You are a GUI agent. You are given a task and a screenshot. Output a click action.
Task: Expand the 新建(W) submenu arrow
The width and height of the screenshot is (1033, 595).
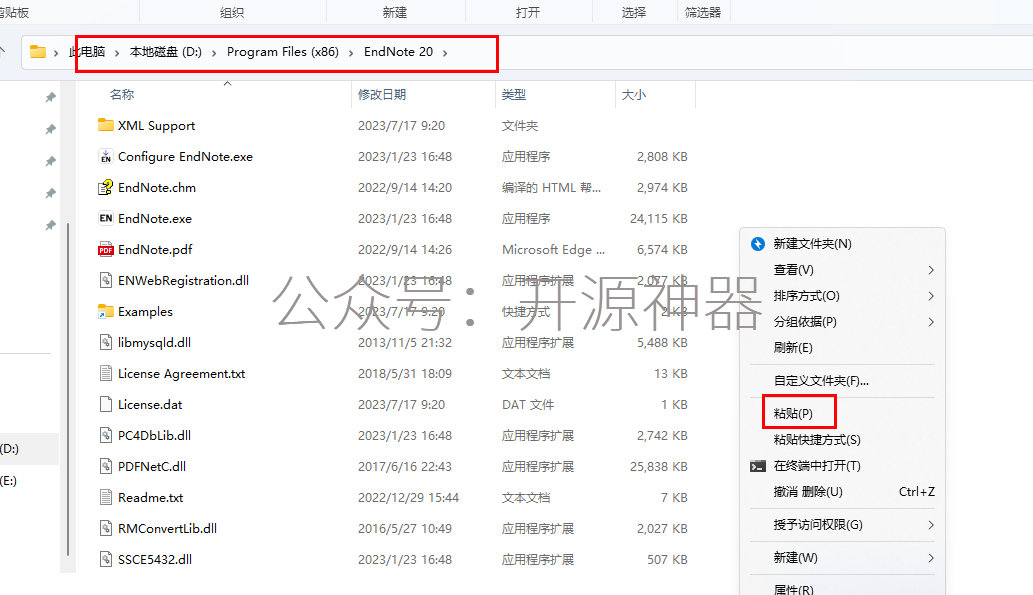click(x=931, y=557)
